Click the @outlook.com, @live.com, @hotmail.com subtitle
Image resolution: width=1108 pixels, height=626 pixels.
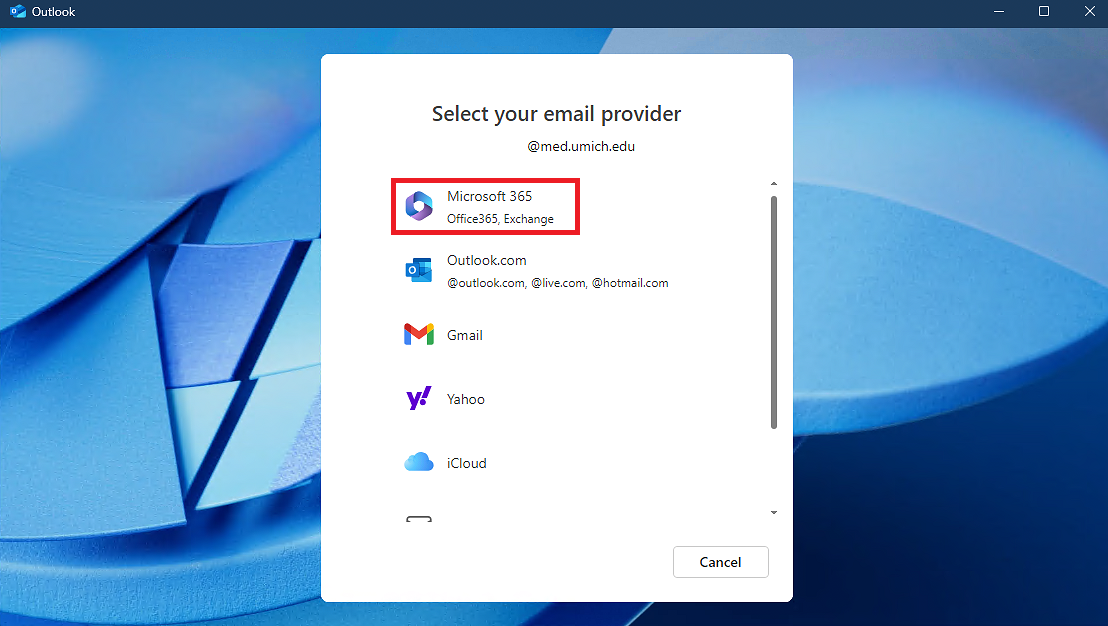click(x=557, y=283)
